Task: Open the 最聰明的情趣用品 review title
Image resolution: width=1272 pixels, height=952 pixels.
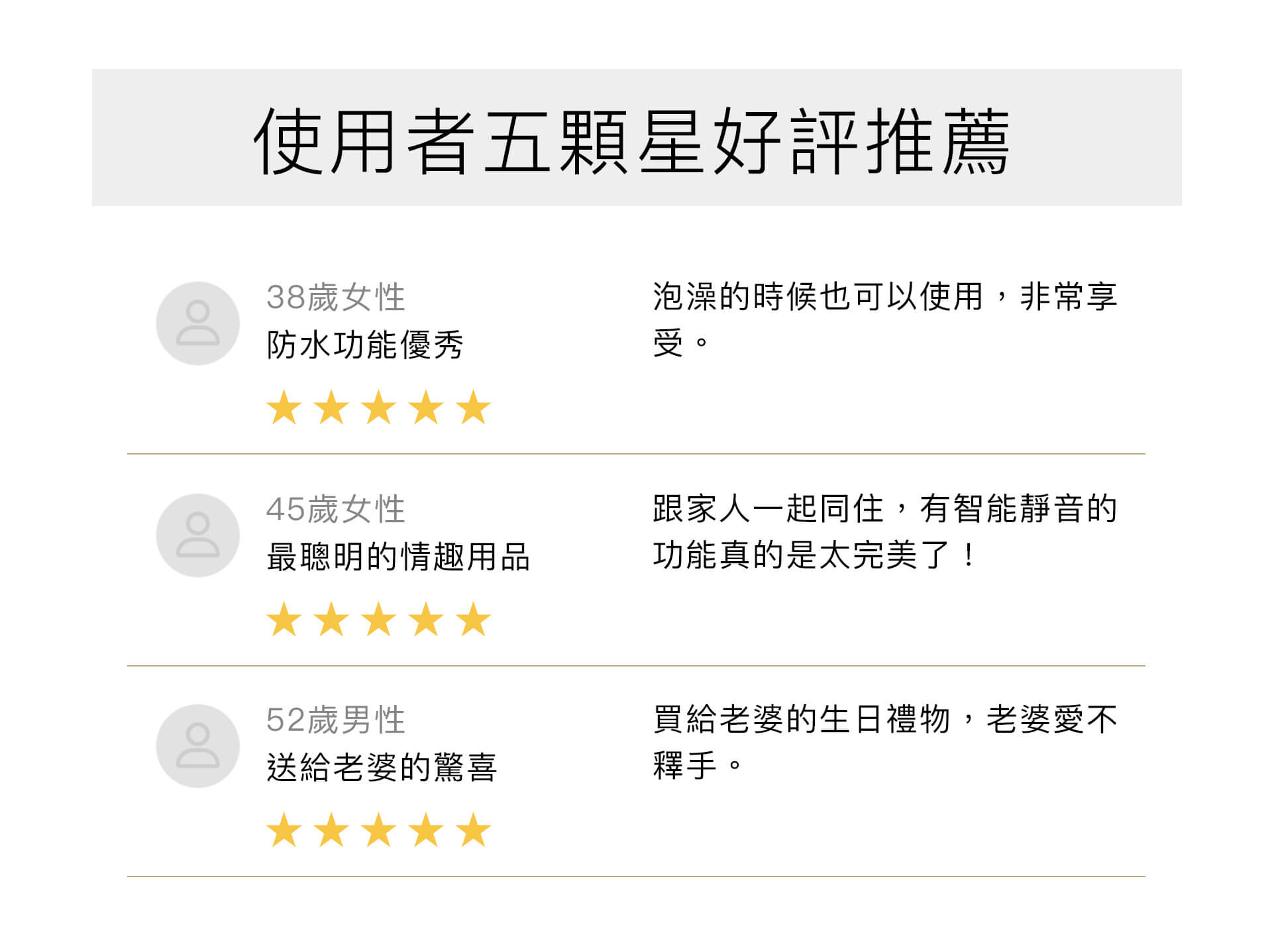Action: [398, 556]
